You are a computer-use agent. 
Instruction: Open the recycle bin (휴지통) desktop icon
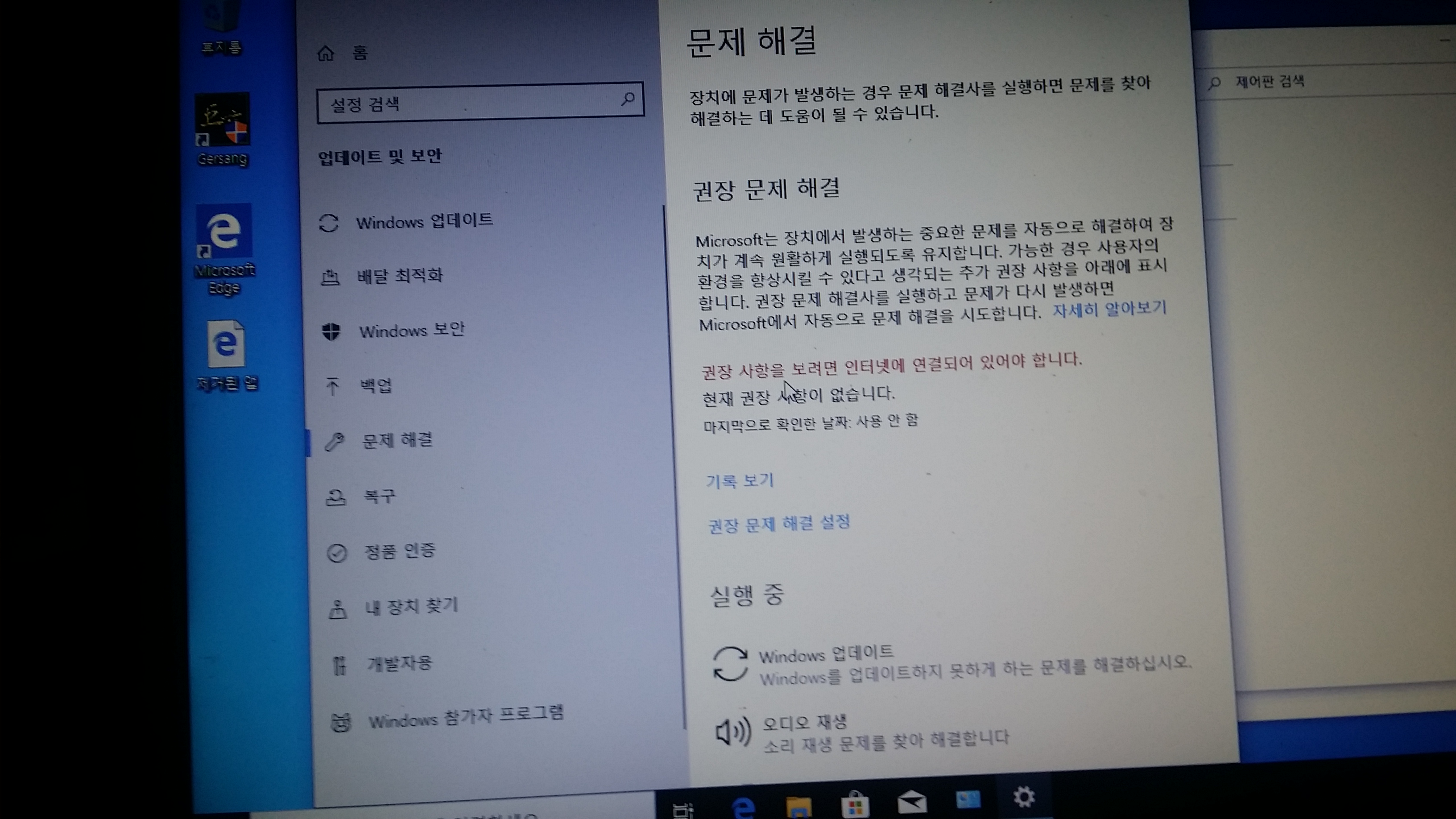tap(222, 27)
